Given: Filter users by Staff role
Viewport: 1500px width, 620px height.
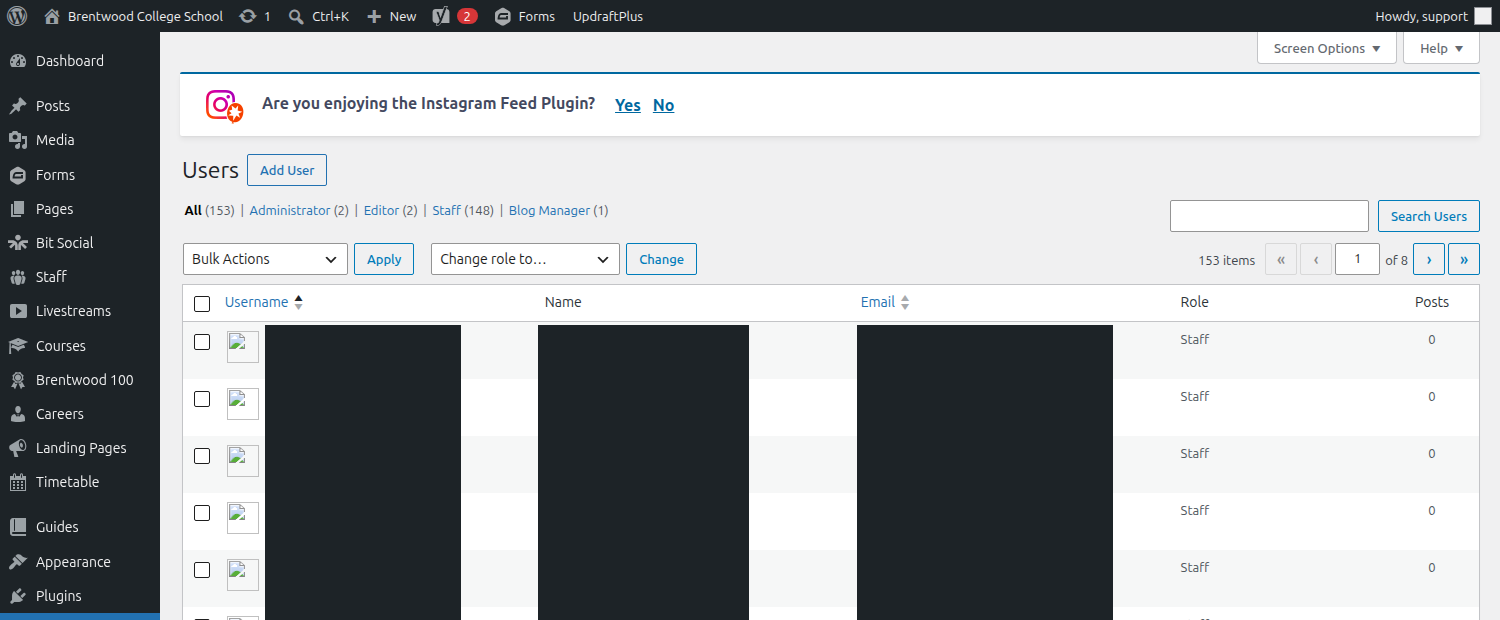Looking at the screenshot, I should tap(446, 211).
